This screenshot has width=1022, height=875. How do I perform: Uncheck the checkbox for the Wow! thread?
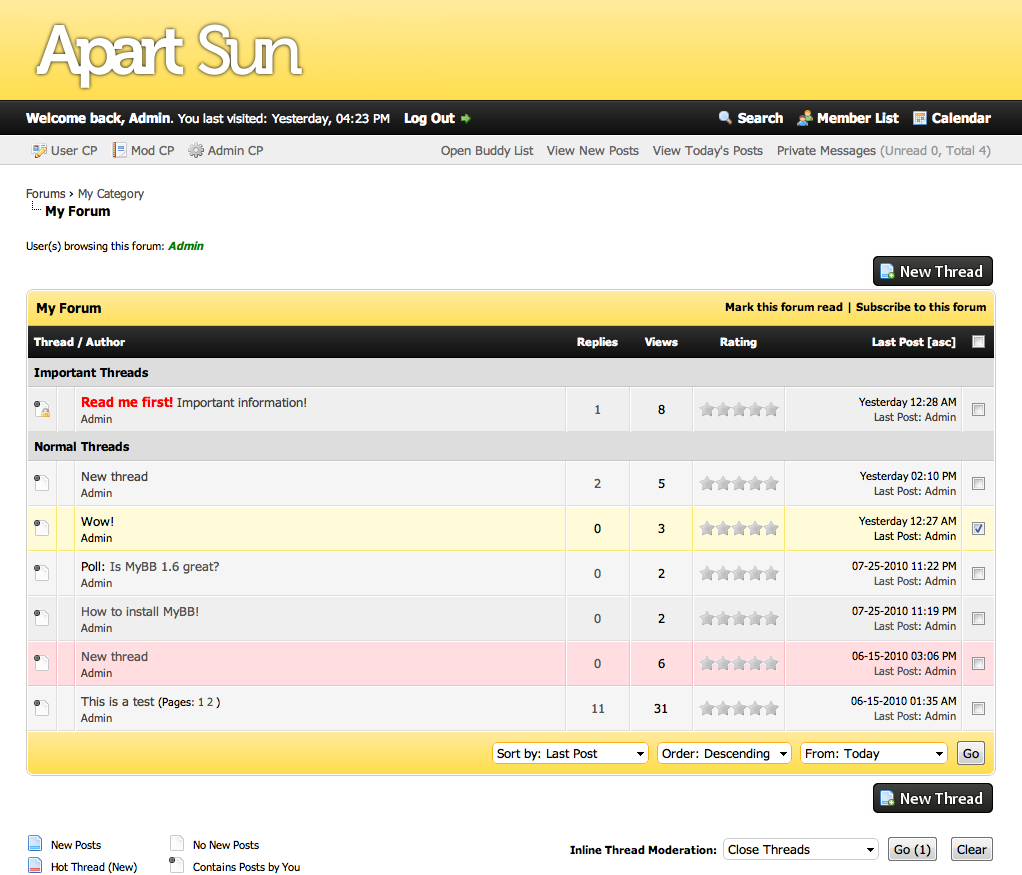click(x=978, y=528)
